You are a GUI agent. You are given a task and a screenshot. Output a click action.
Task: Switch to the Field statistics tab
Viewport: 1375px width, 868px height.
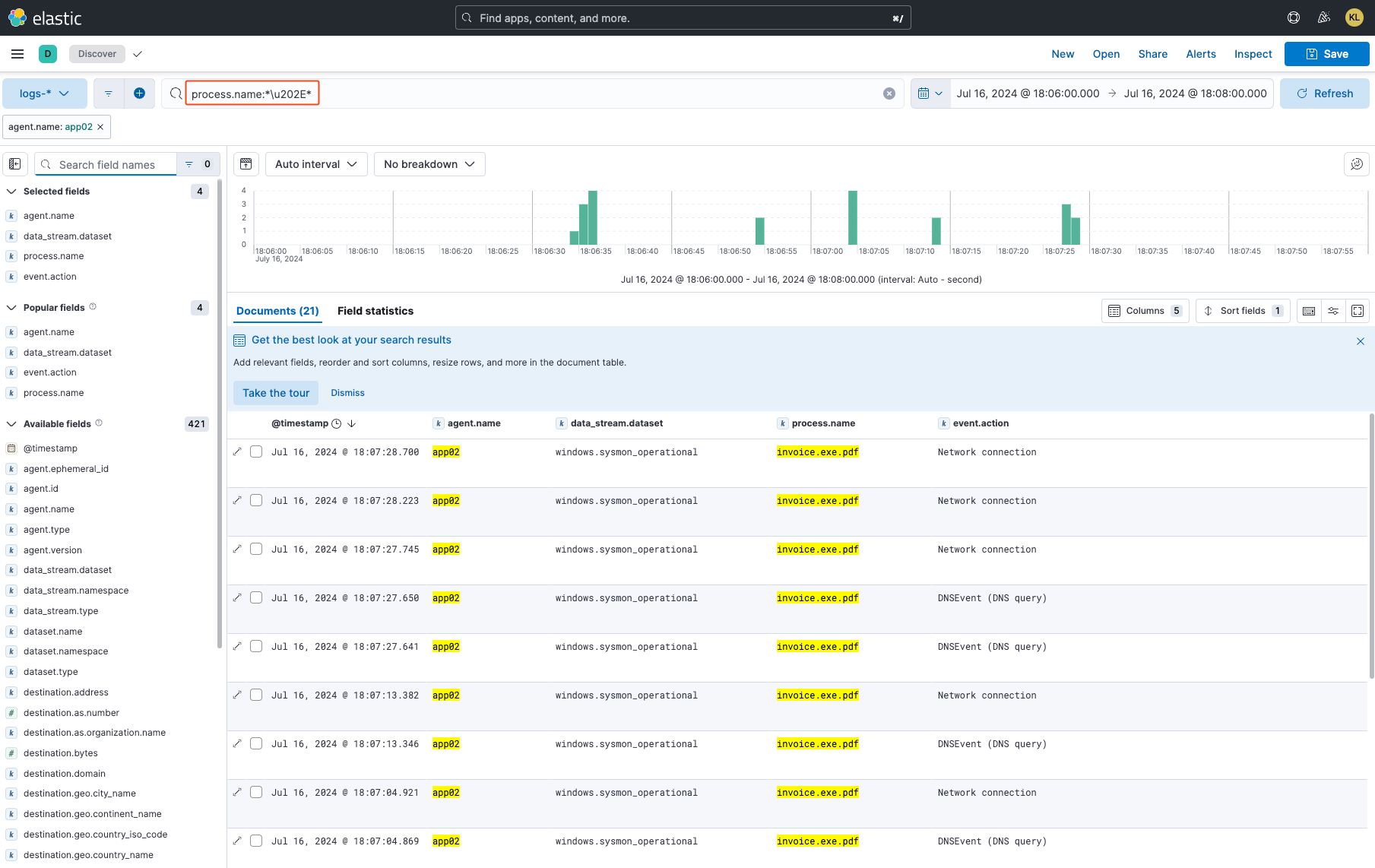375,311
